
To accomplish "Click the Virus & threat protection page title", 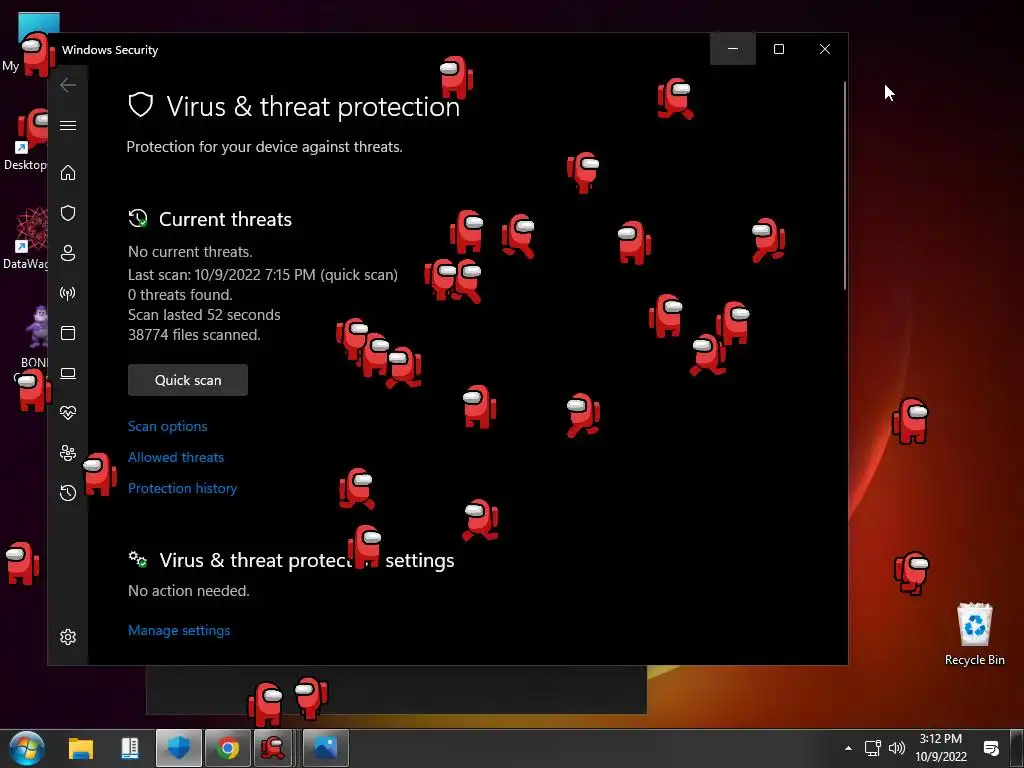I will tap(313, 106).
